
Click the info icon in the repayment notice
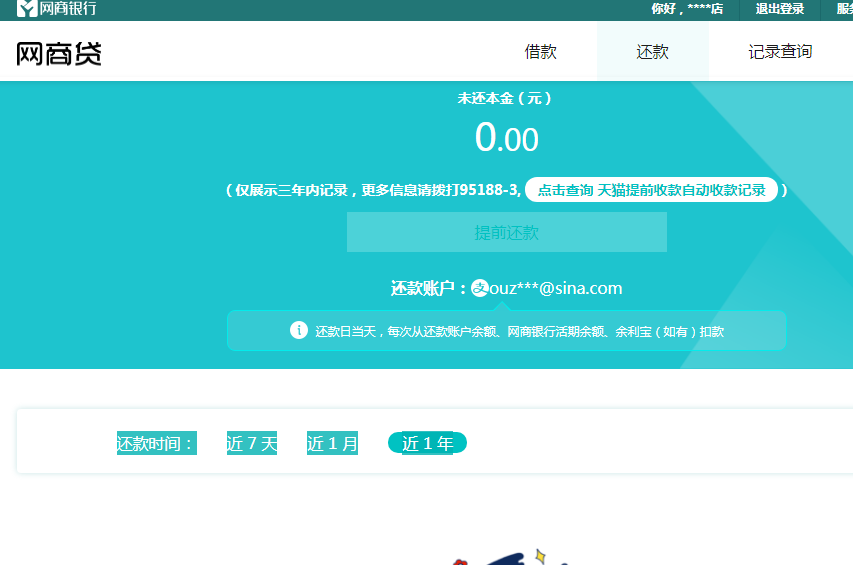coord(299,330)
